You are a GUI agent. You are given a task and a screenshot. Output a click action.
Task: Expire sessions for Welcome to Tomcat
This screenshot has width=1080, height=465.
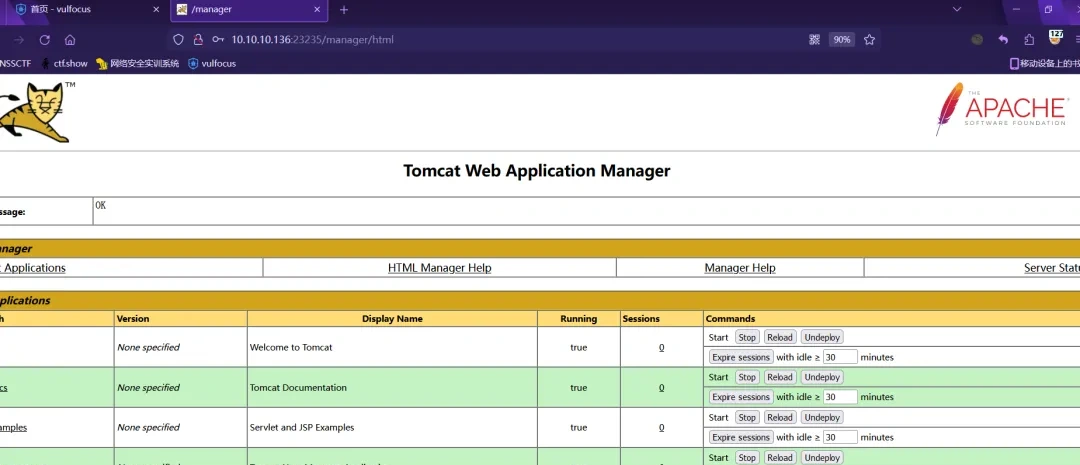click(x=740, y=358)
